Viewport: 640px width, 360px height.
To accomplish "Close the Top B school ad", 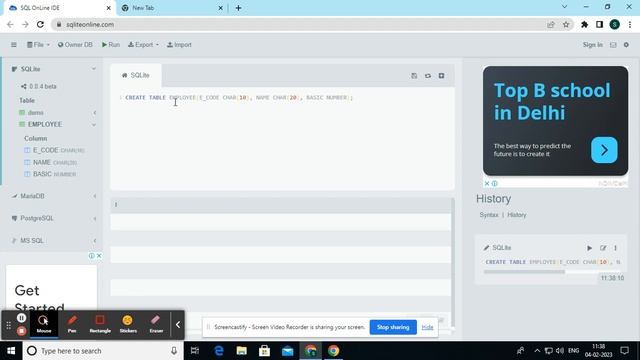I will click(487, 184).
